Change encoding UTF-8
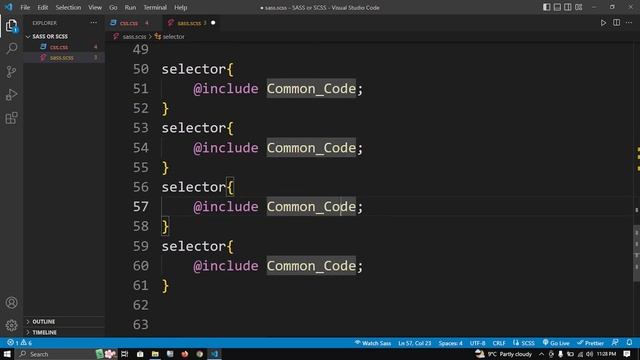 477,343
